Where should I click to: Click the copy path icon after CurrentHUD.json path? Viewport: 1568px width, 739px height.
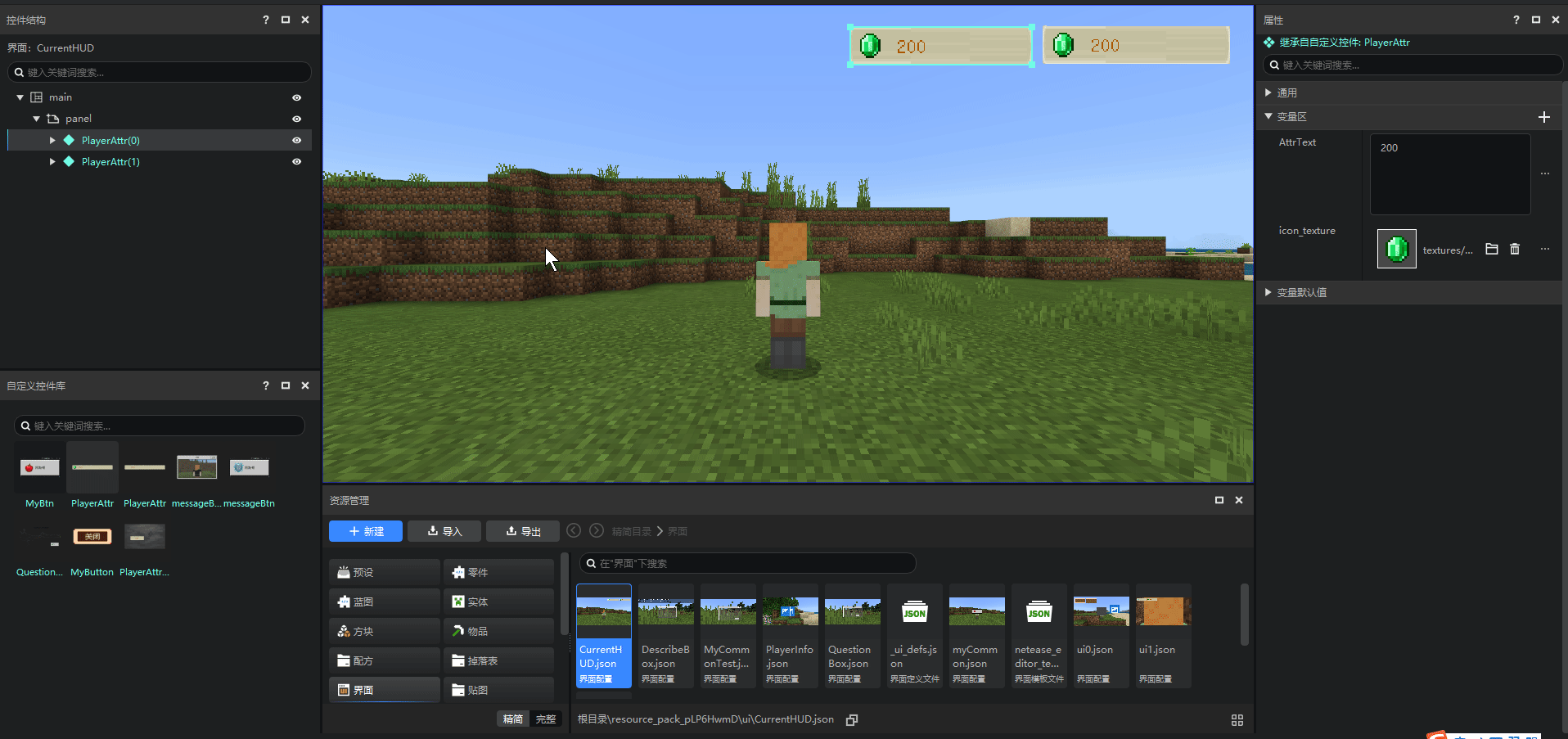click(852, 720)
